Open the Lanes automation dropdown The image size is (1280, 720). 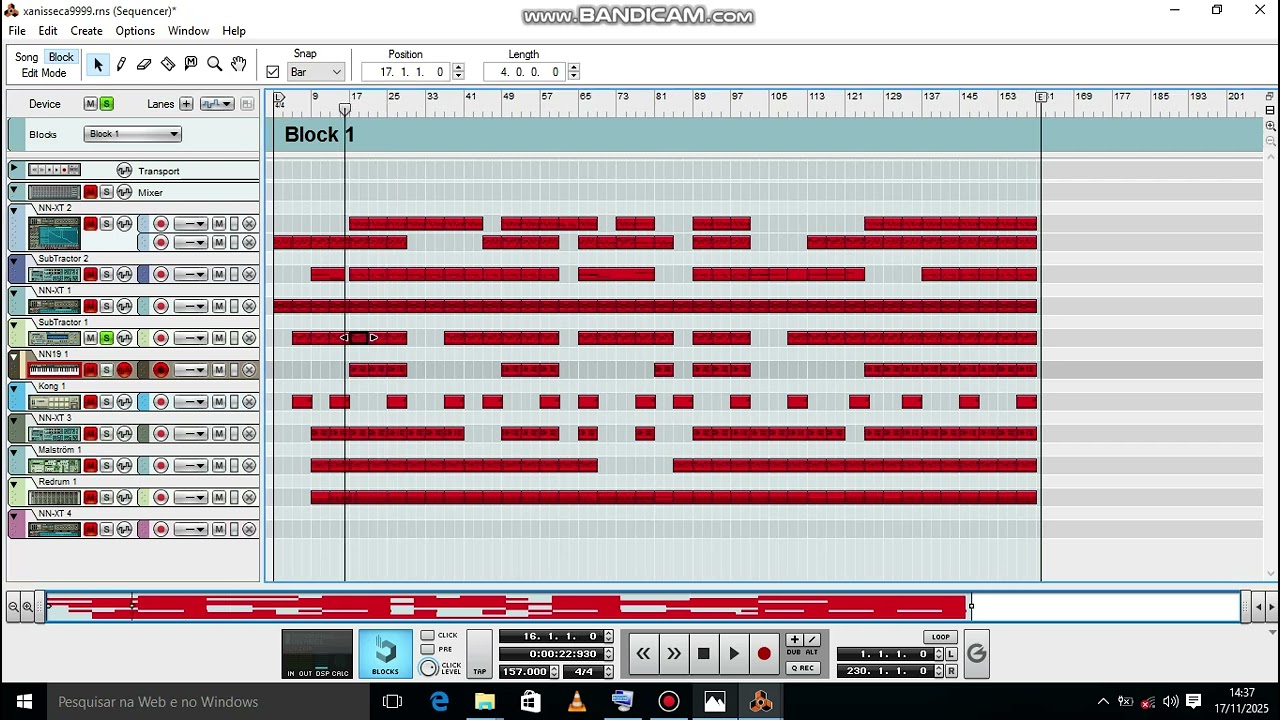point(216,104)
